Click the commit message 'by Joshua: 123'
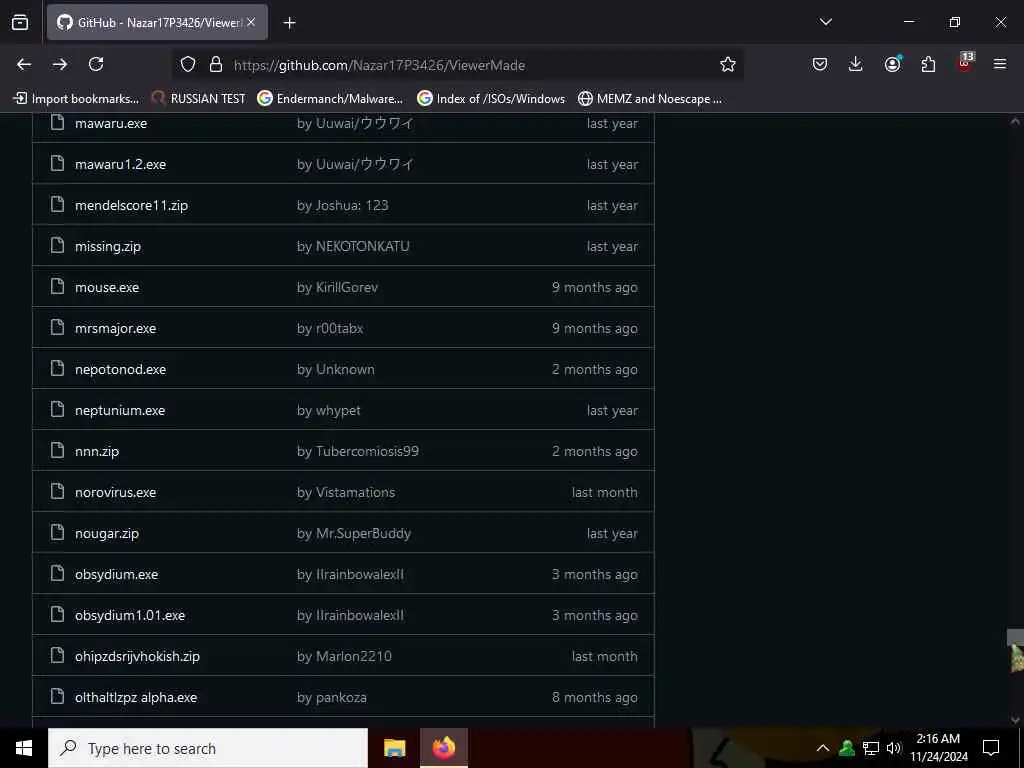 [342, 206]
